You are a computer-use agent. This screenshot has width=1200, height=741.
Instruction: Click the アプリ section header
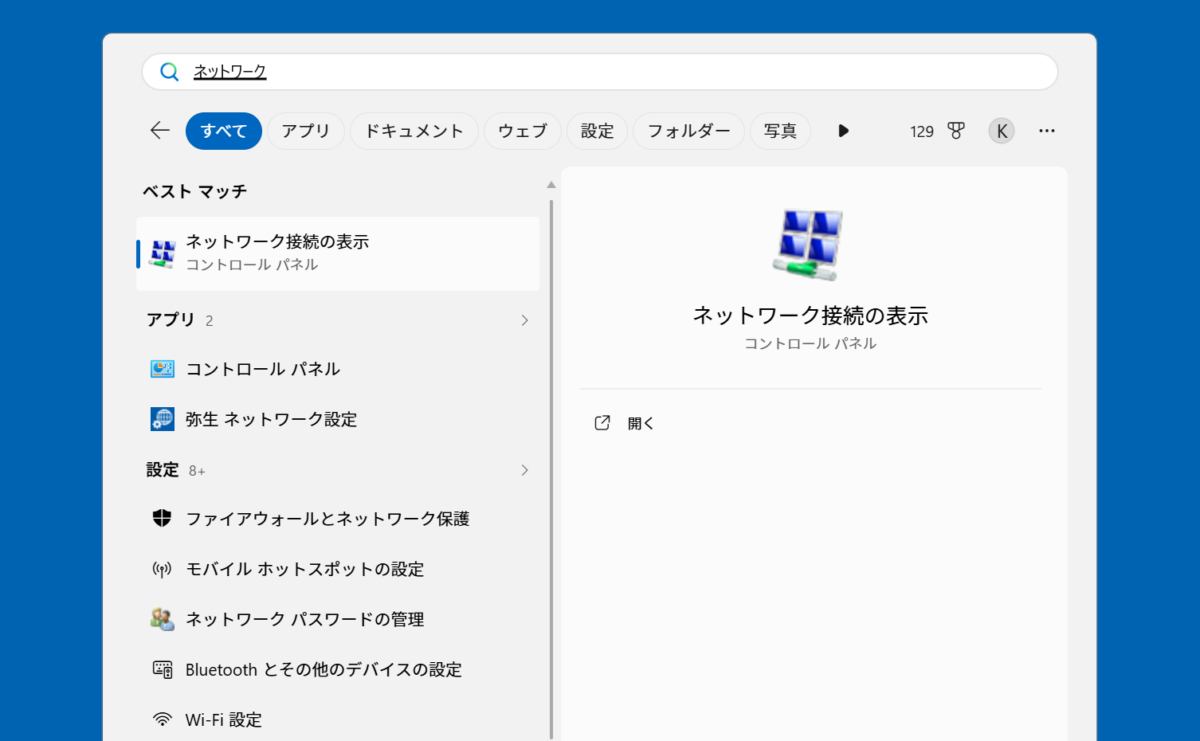180,320
